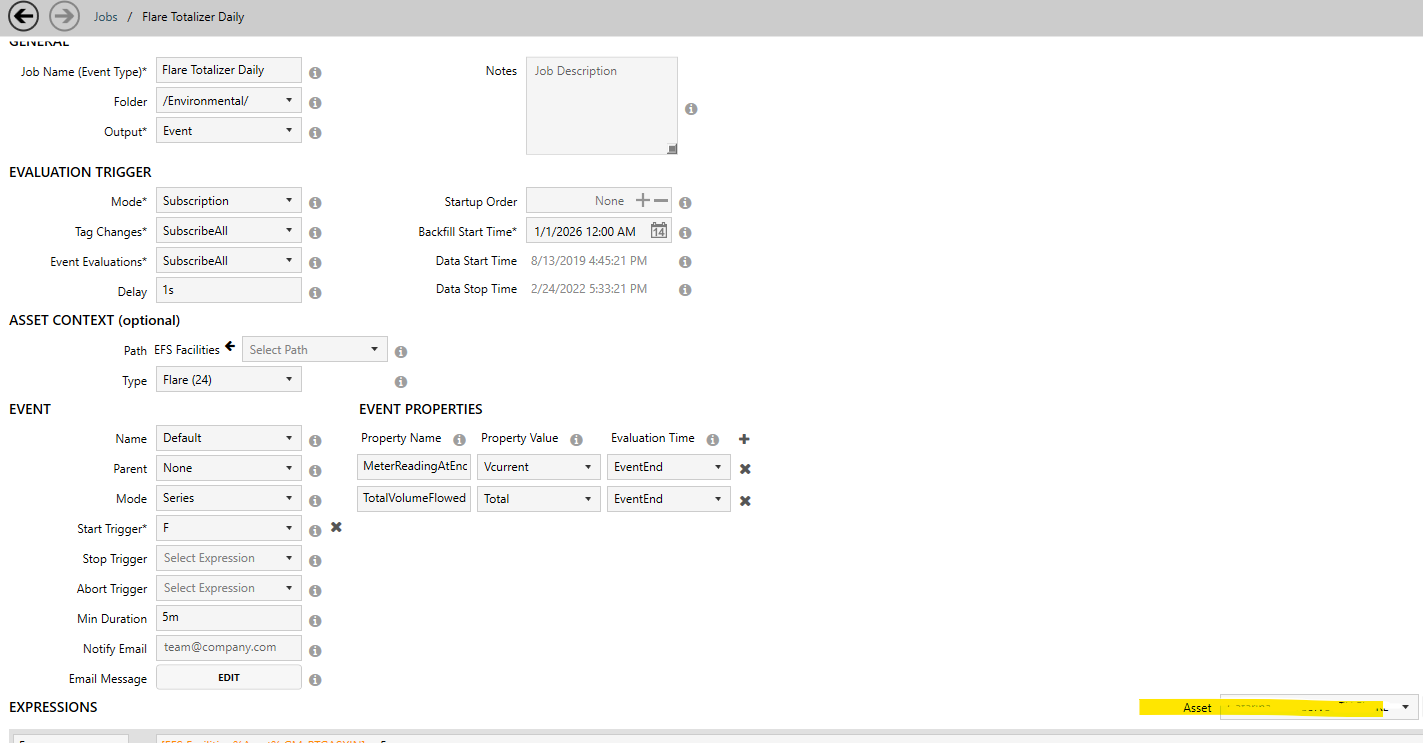Click into the Notes job description box
This screenshot has width=1423, height=743.
pyautogui.click(x=601, y=106)
